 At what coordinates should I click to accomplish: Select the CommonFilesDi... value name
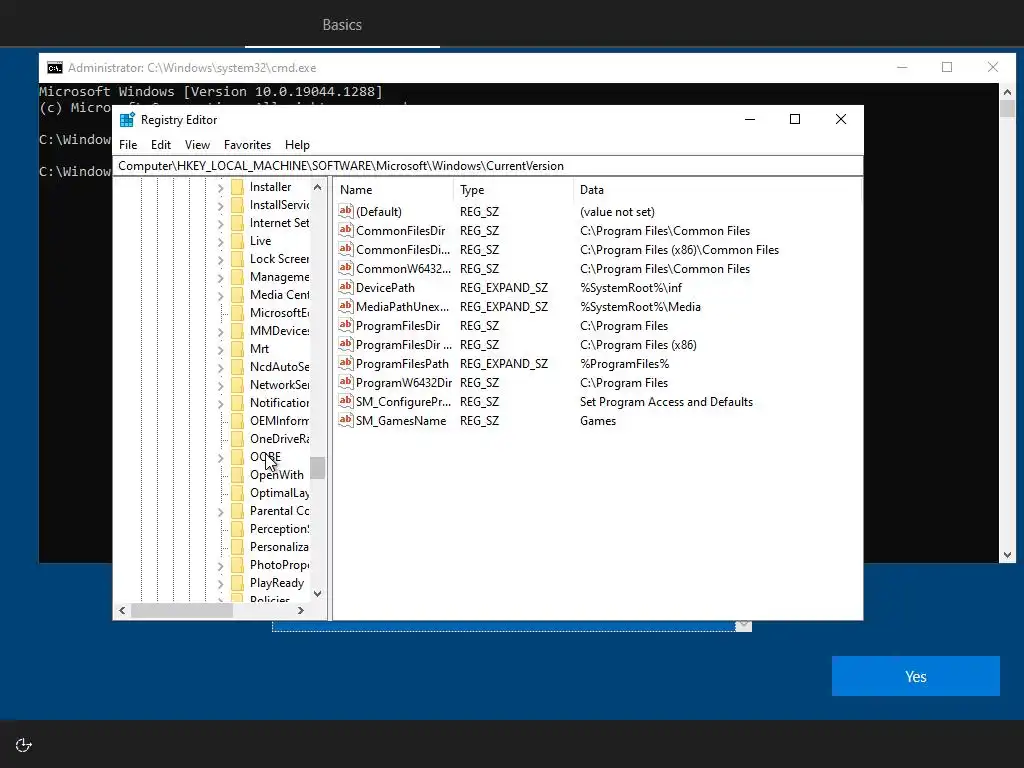(x=403, y=249)
